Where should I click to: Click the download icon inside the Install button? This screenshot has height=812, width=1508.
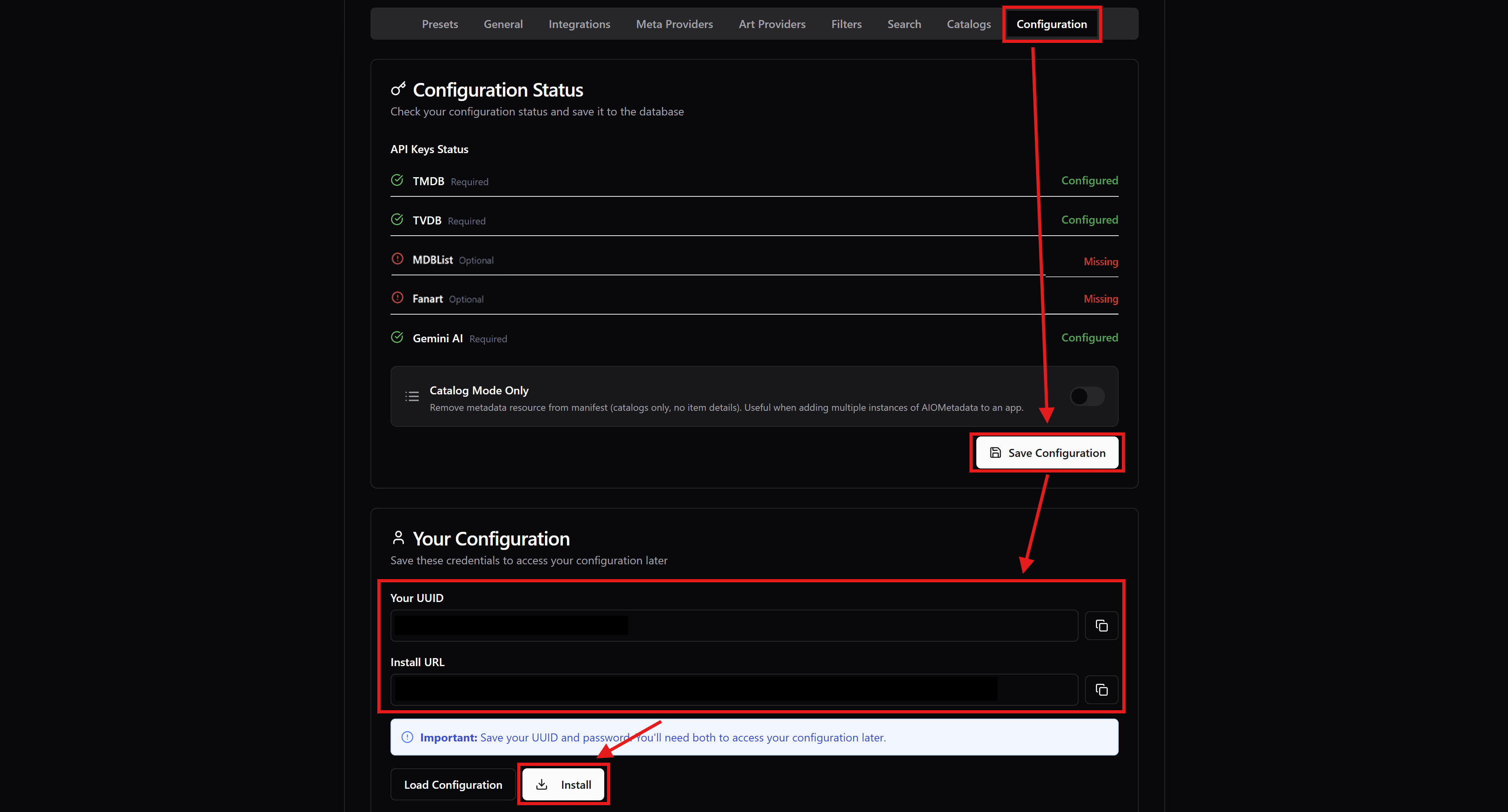coord(542,784)
